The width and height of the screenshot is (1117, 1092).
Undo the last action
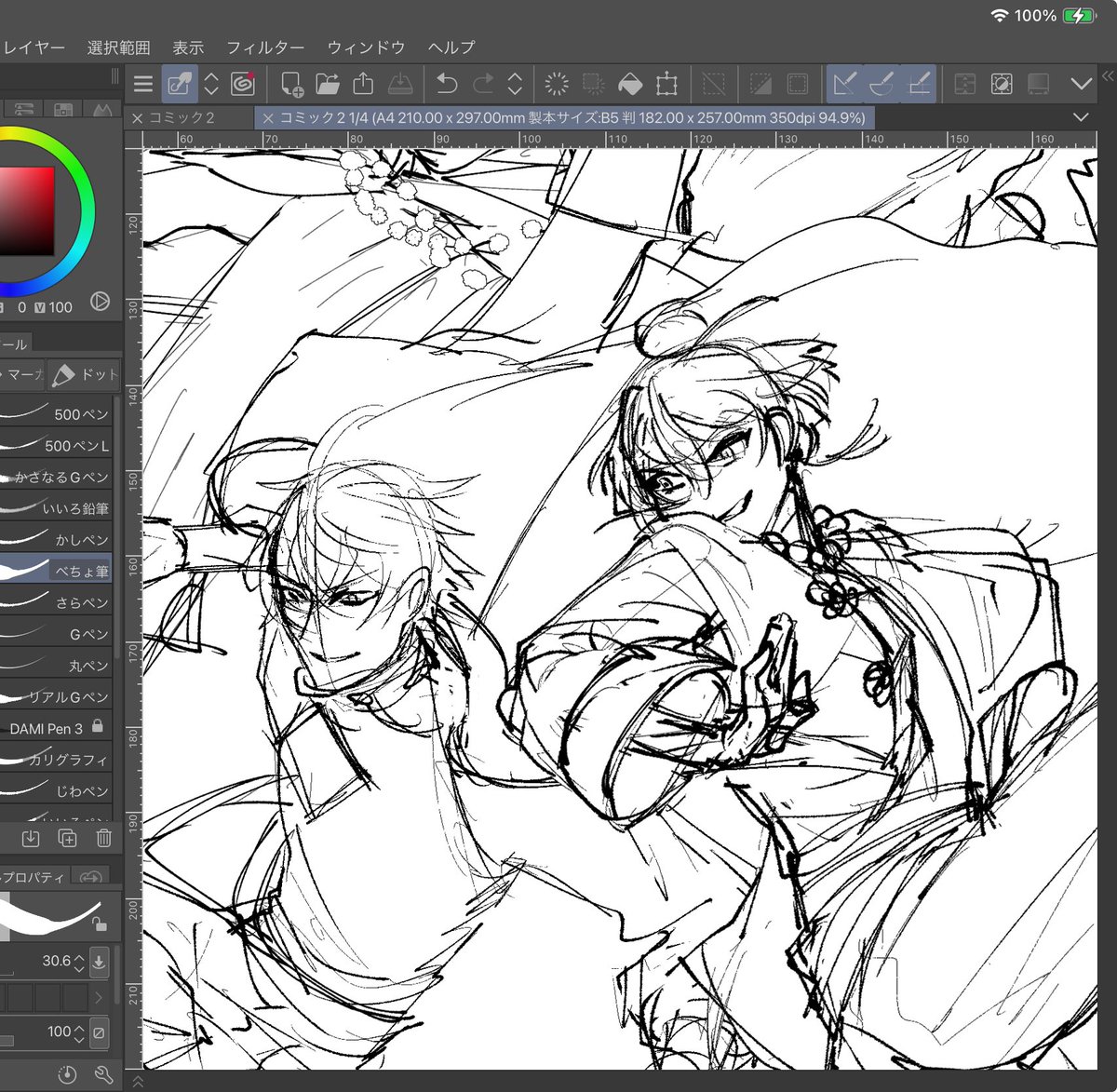coord(447,85)
